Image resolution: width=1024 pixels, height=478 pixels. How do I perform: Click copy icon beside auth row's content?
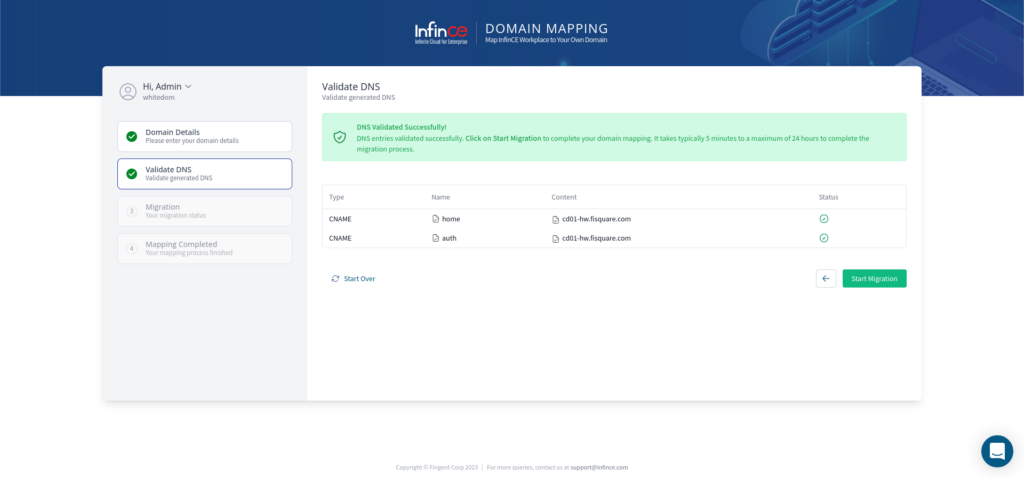555,239
